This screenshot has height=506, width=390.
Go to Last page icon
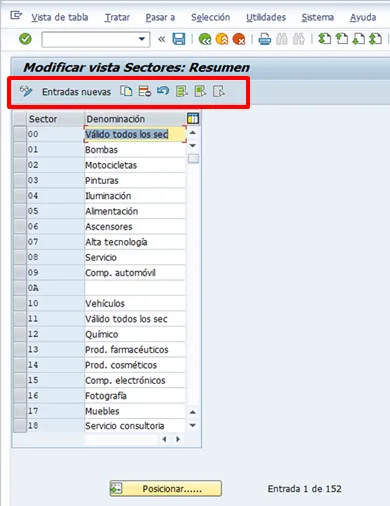375,39
